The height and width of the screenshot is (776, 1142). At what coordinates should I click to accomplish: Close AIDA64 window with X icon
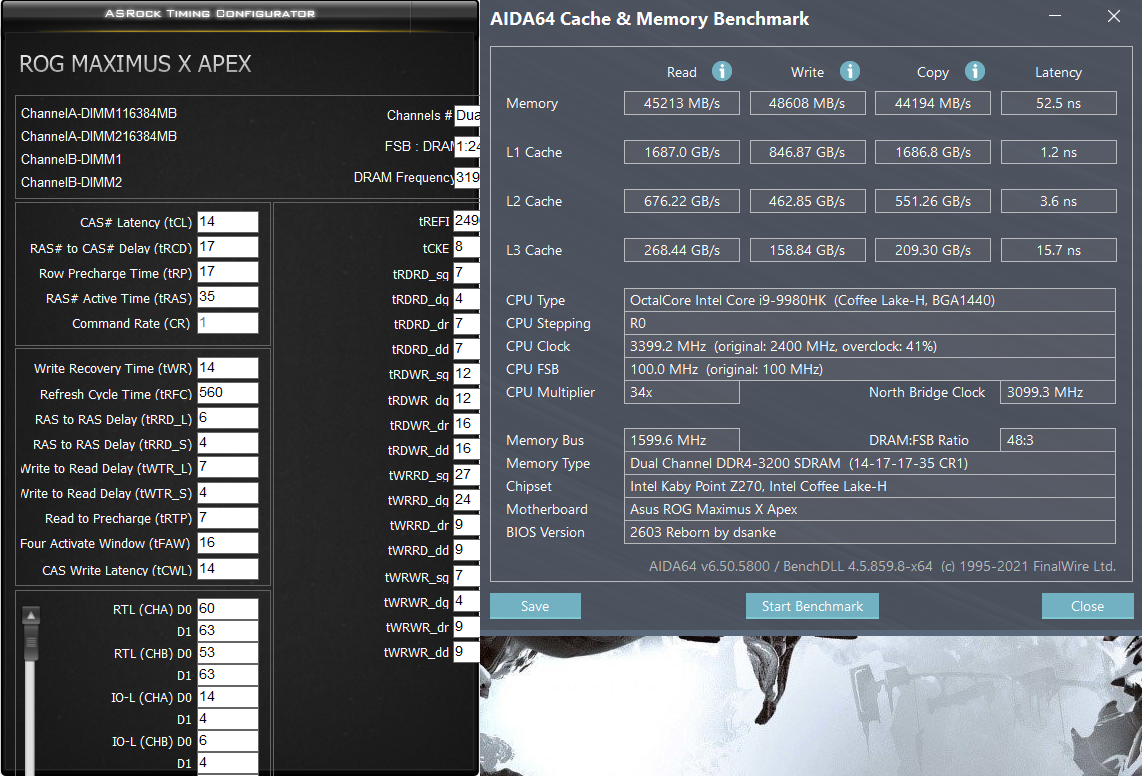coord(1114,16)
